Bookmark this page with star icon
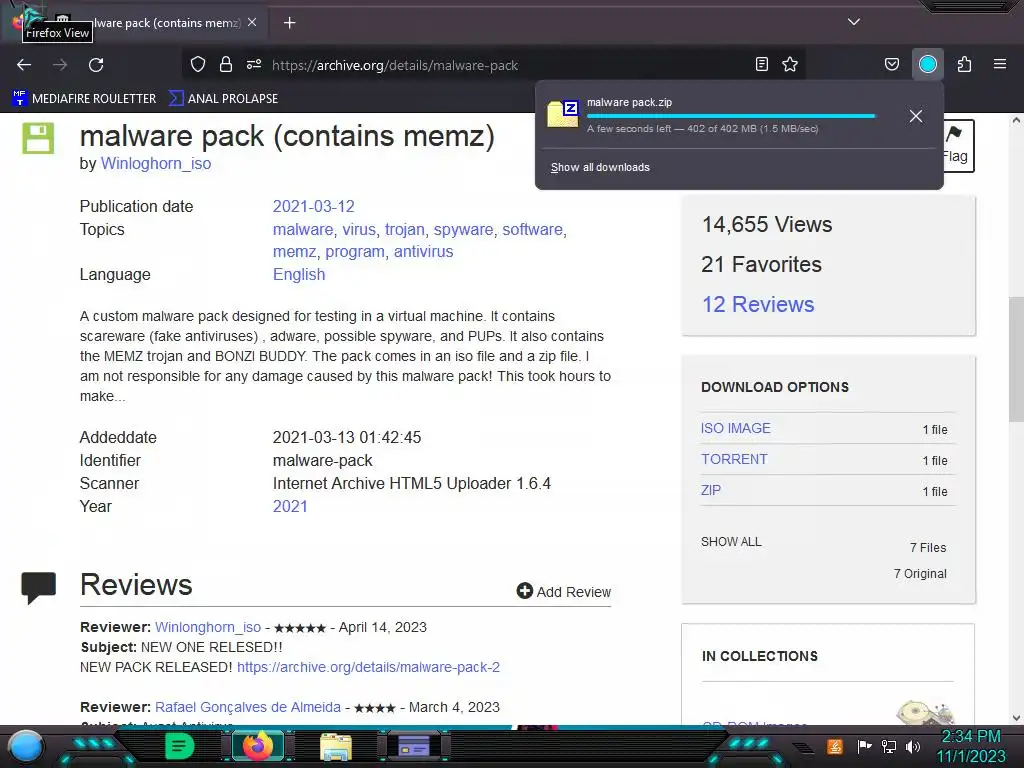The image size is (1024, 768). tap(790, 64)
